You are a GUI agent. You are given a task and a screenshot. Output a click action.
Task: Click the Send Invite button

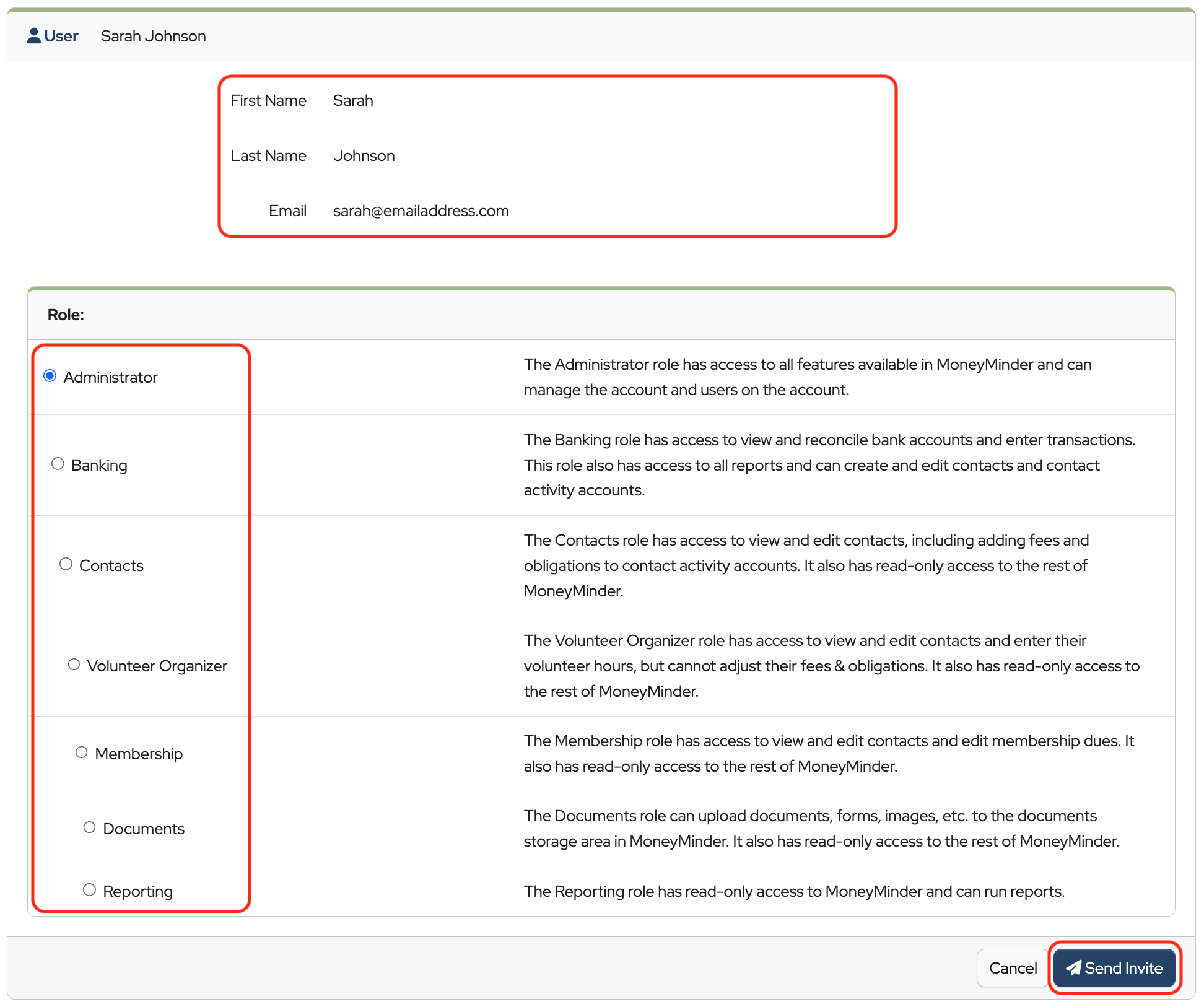point(1114,968)
